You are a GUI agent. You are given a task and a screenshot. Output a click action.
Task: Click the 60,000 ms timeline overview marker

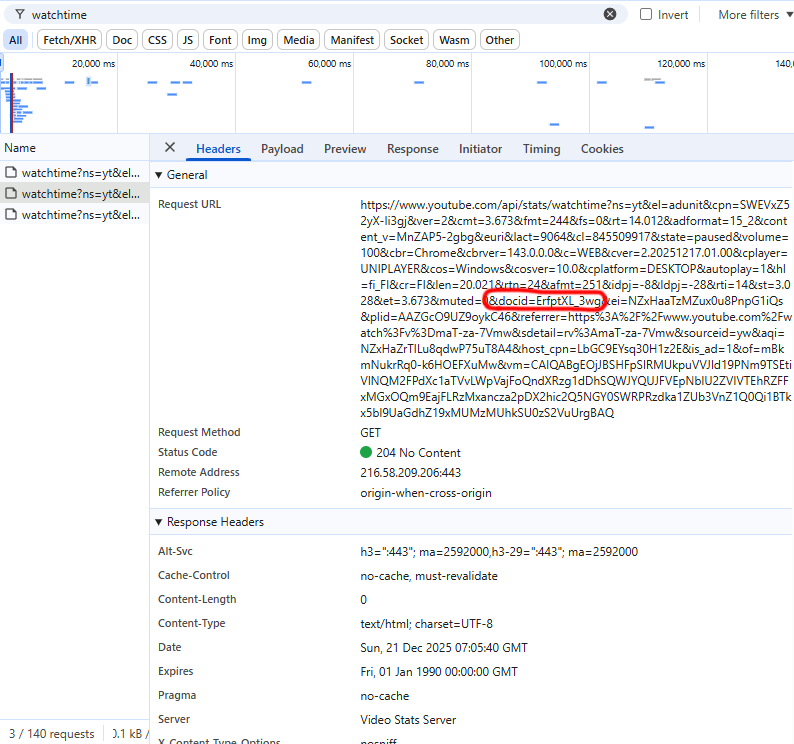click(x=329, y=63)
